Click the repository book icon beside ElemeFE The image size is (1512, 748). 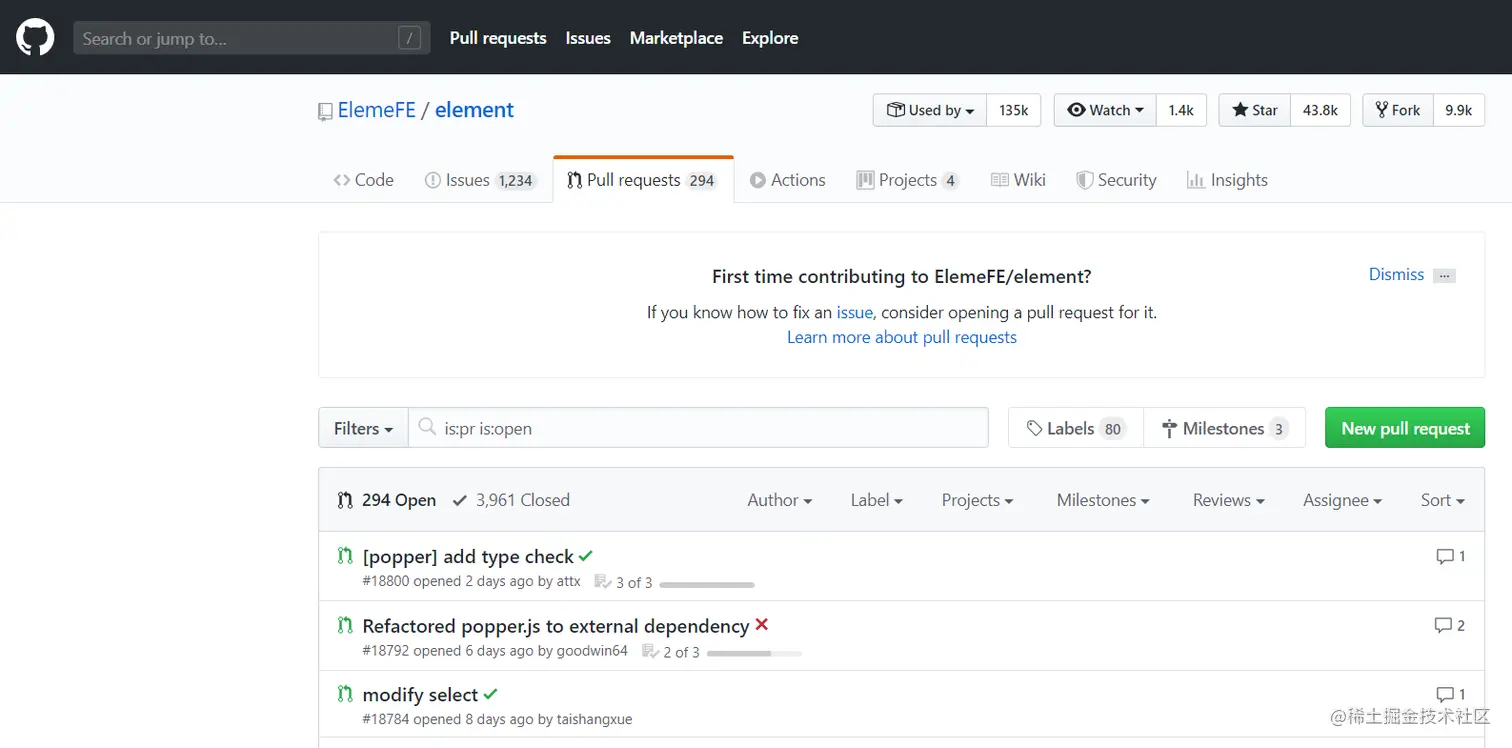[x=325, y=112]
